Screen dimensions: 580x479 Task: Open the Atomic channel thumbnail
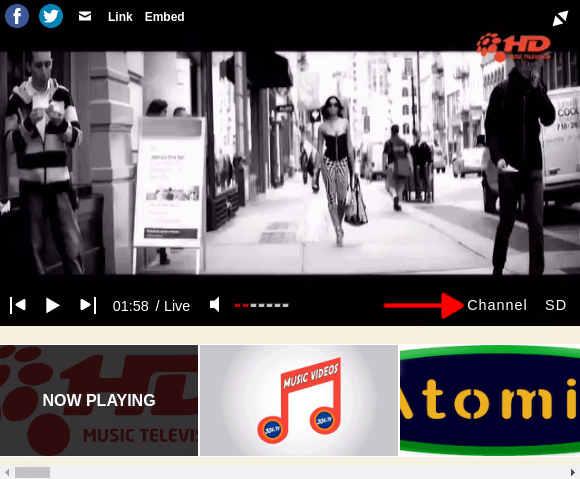[x=490, y=400]
